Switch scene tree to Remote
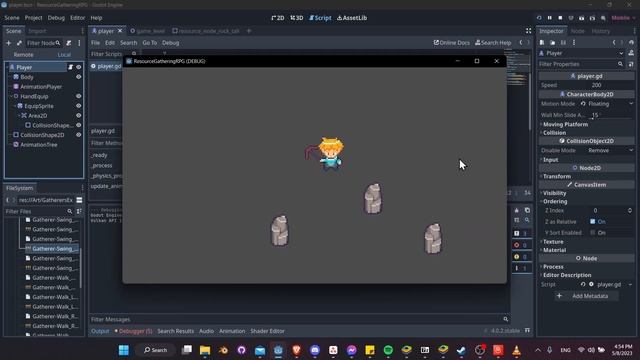640x360 pixels. (x=24, y=55)
